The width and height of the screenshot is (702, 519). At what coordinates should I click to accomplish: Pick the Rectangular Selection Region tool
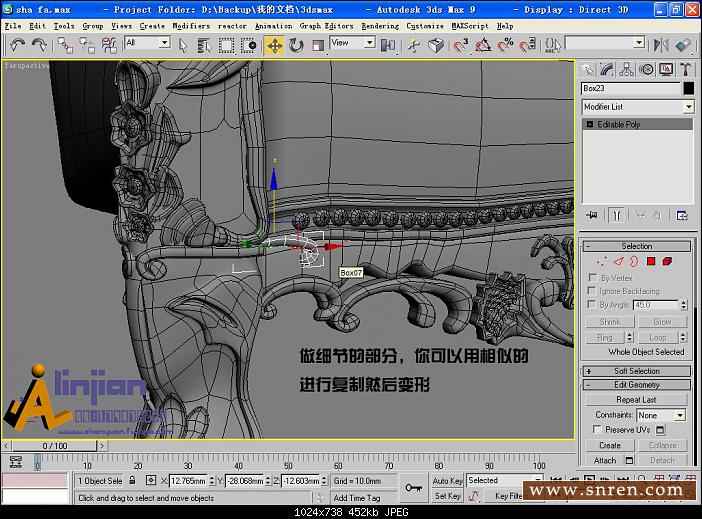(226, 45)
